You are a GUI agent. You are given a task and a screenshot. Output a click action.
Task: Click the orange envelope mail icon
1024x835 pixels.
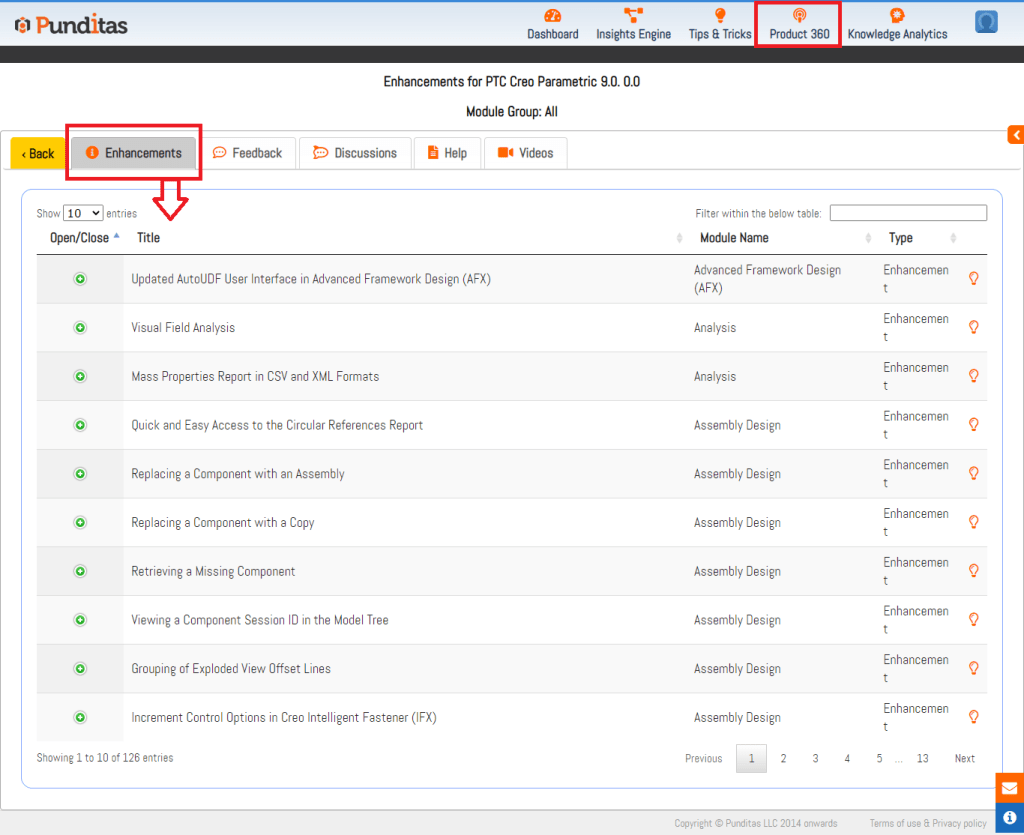click(1009, 788)
